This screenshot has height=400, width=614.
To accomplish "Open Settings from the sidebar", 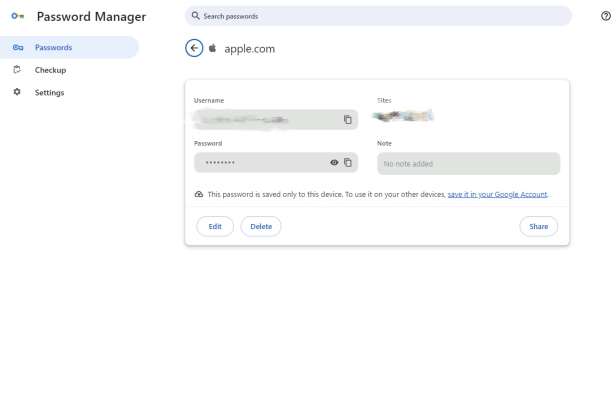I will pyautogui.click(x=50, y=93).
